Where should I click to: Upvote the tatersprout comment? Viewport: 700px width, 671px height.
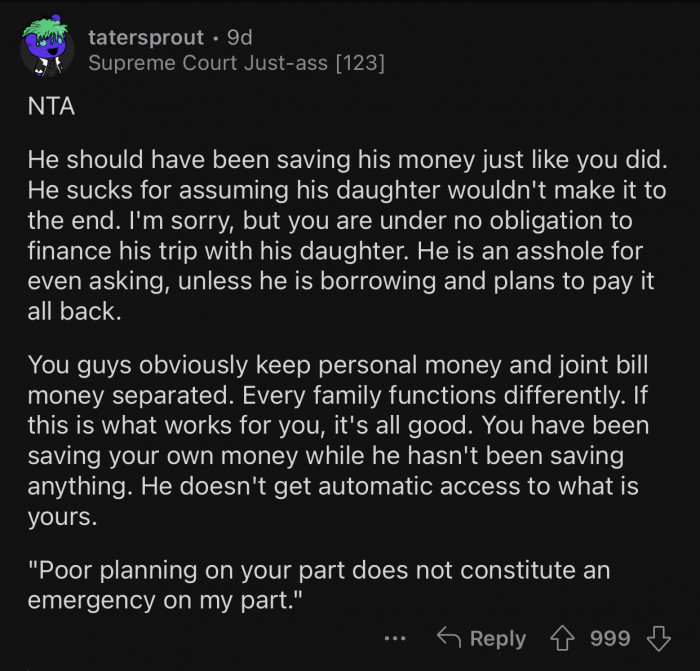[x=565, y=638]
